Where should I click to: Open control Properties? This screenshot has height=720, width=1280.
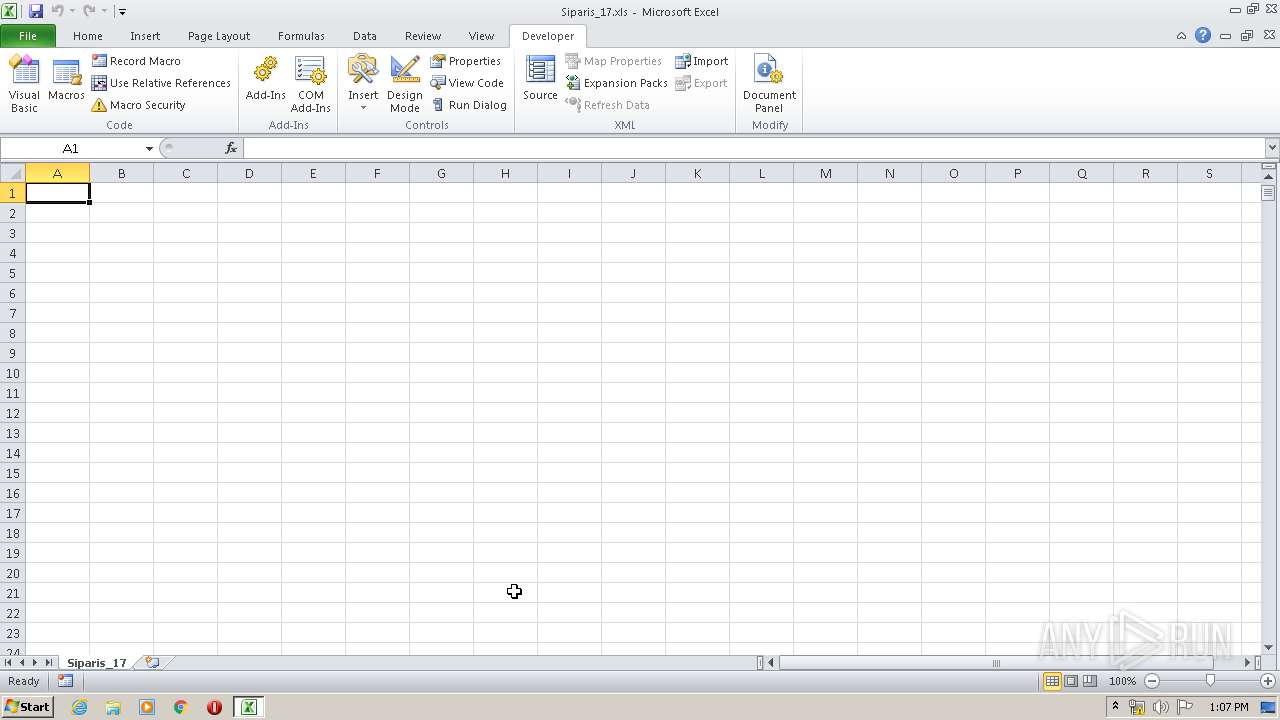tap(466, 61)
